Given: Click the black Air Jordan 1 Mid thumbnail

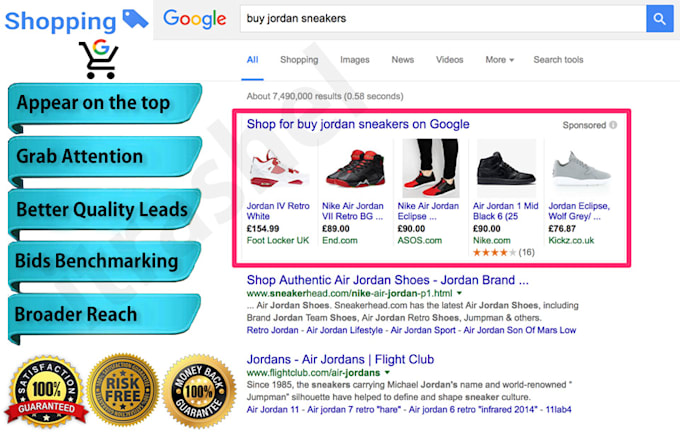Looking at the screenshot, I should (x=506, y=168).
